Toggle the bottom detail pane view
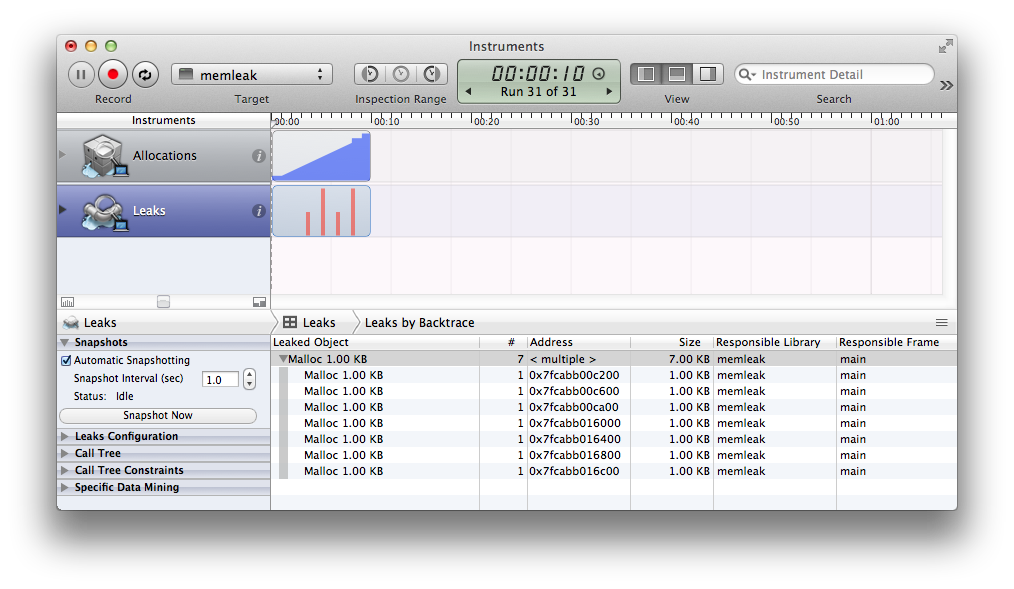1014x589 pixels. point(676,74)
